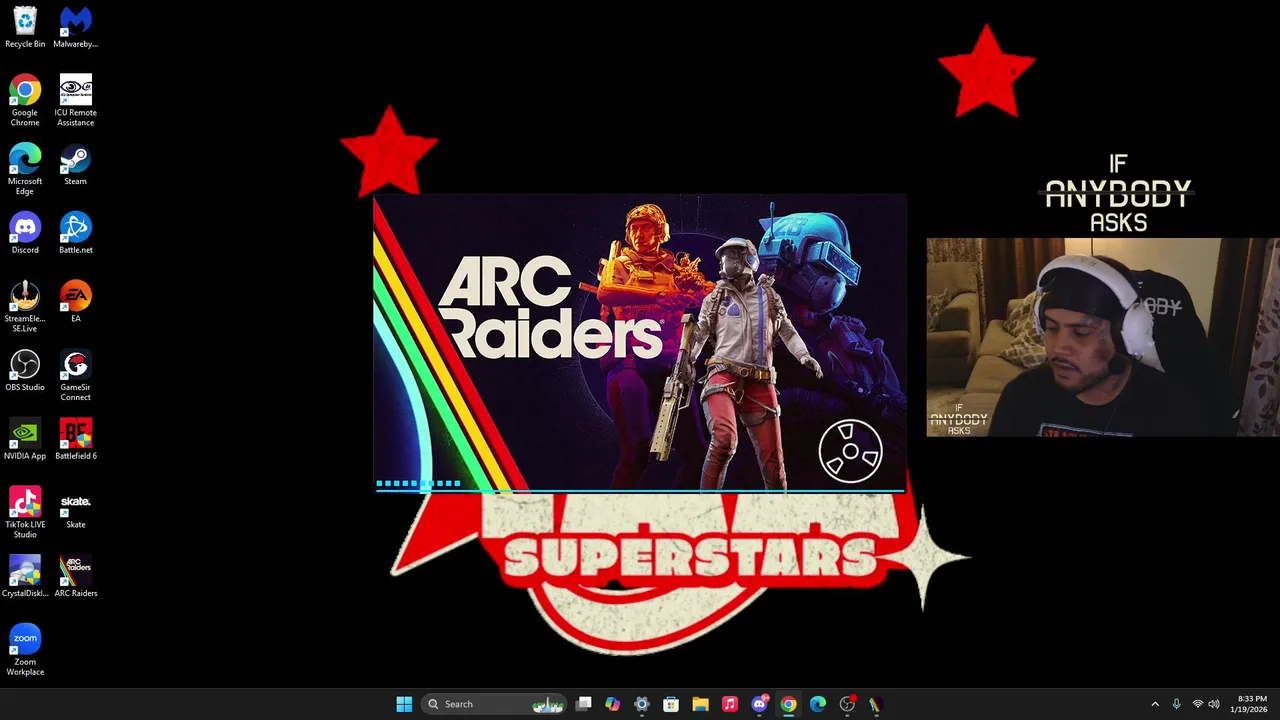Click the ARC Raiders splash screen image

[640, 345]
